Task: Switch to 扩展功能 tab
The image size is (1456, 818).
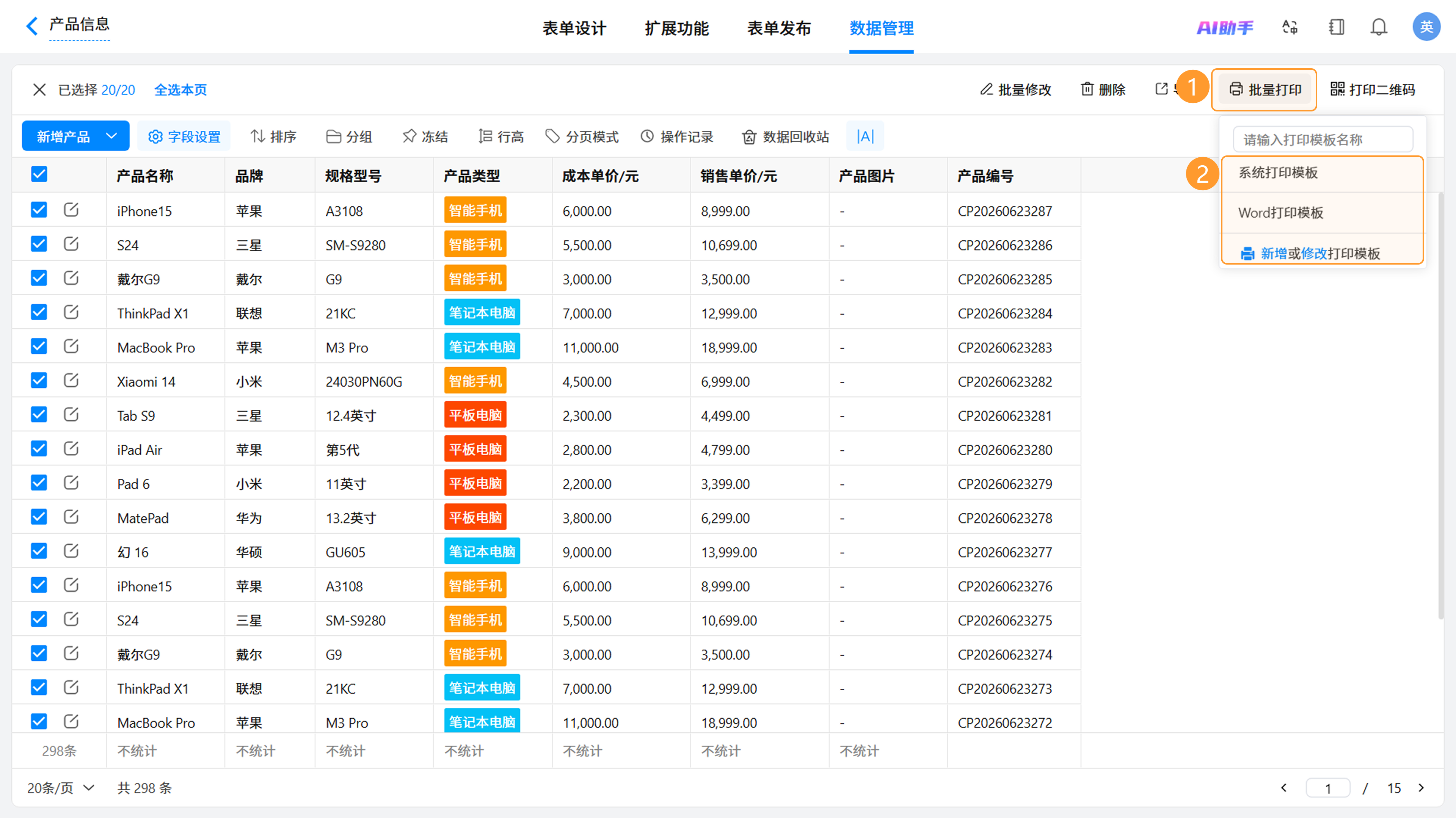Action: [676, 28]
